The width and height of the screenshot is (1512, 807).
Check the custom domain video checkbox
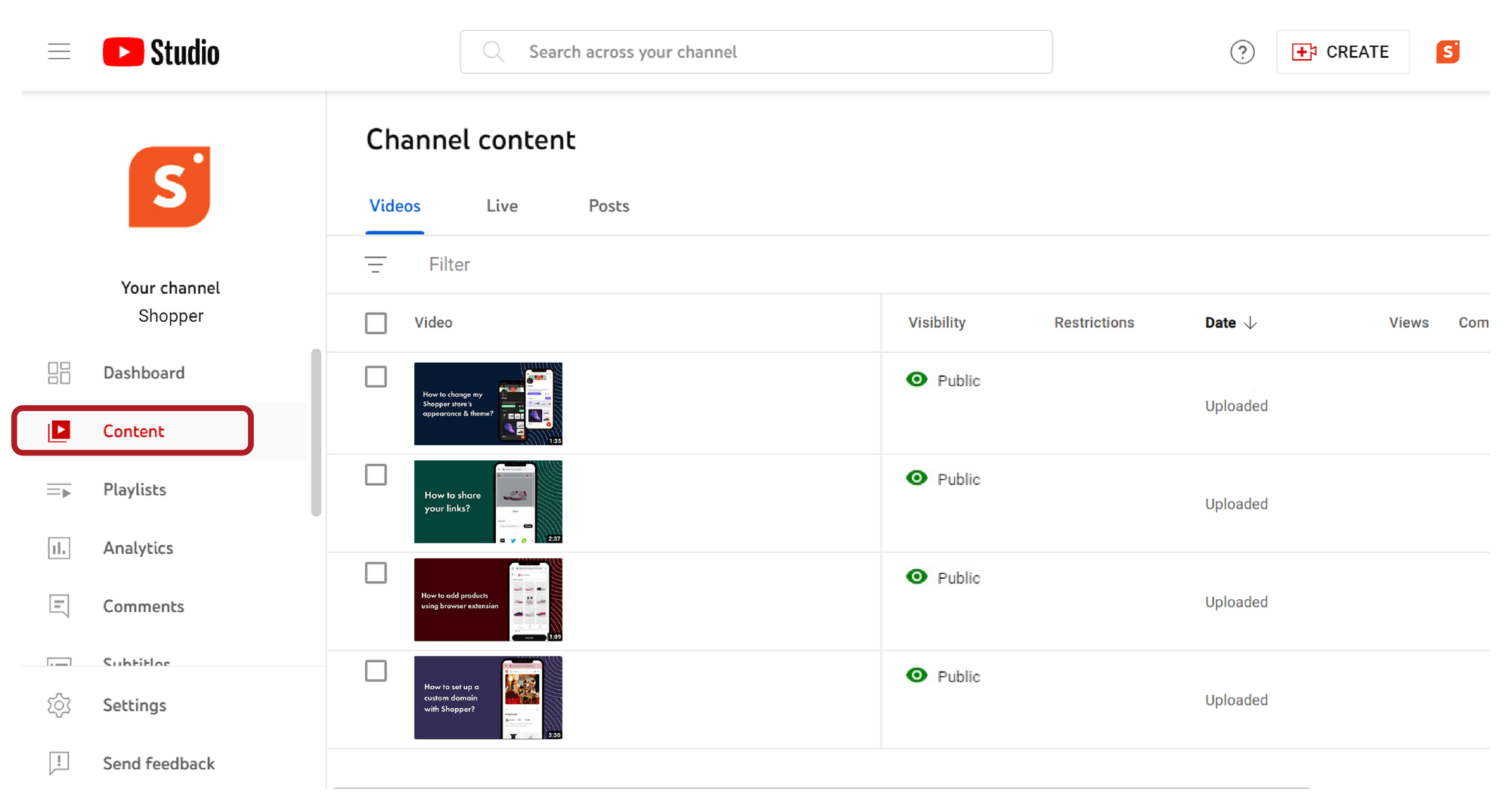coord(376,671)
